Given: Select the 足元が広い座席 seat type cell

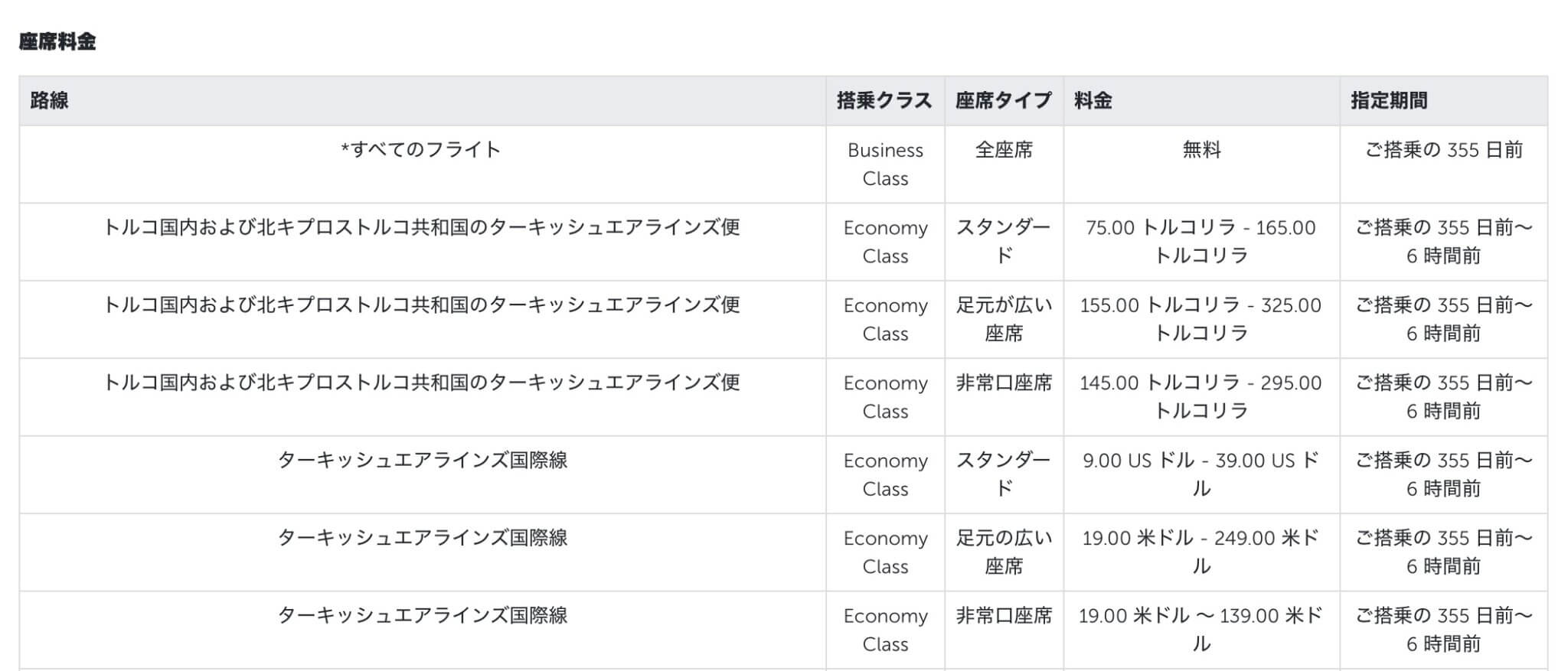Looking at the screenshot, I should point(1004,319).
